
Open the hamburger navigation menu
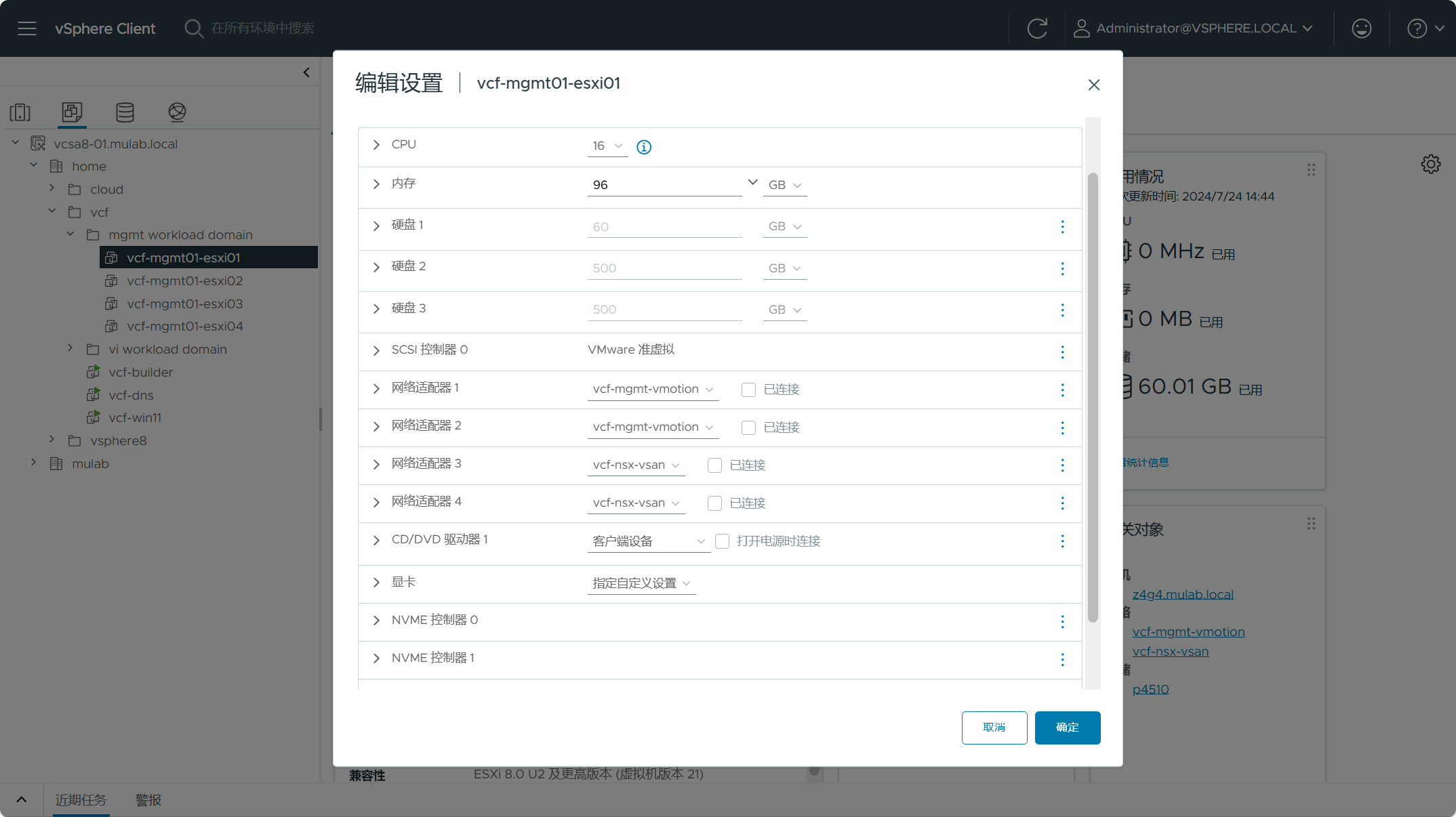[x=27, y=28]
